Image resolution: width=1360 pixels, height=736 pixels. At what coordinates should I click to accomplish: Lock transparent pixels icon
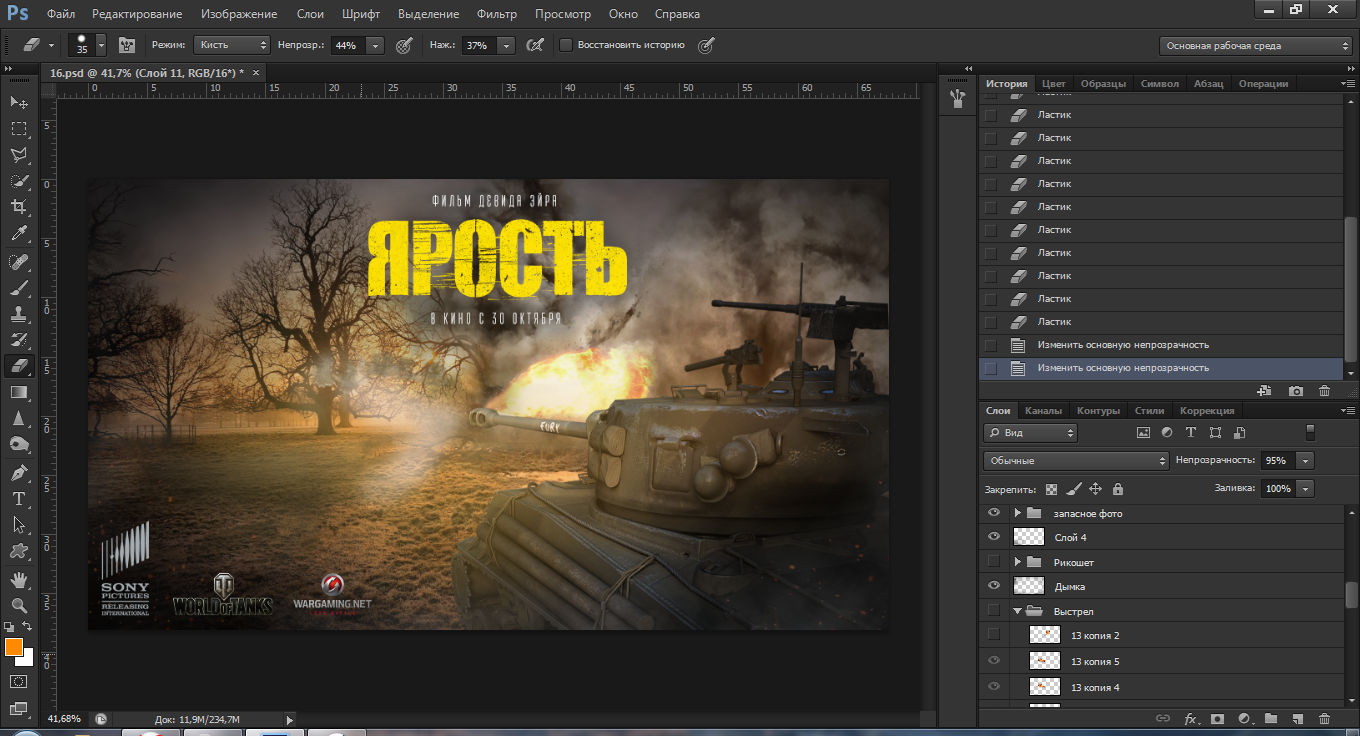coord(1051,489)
